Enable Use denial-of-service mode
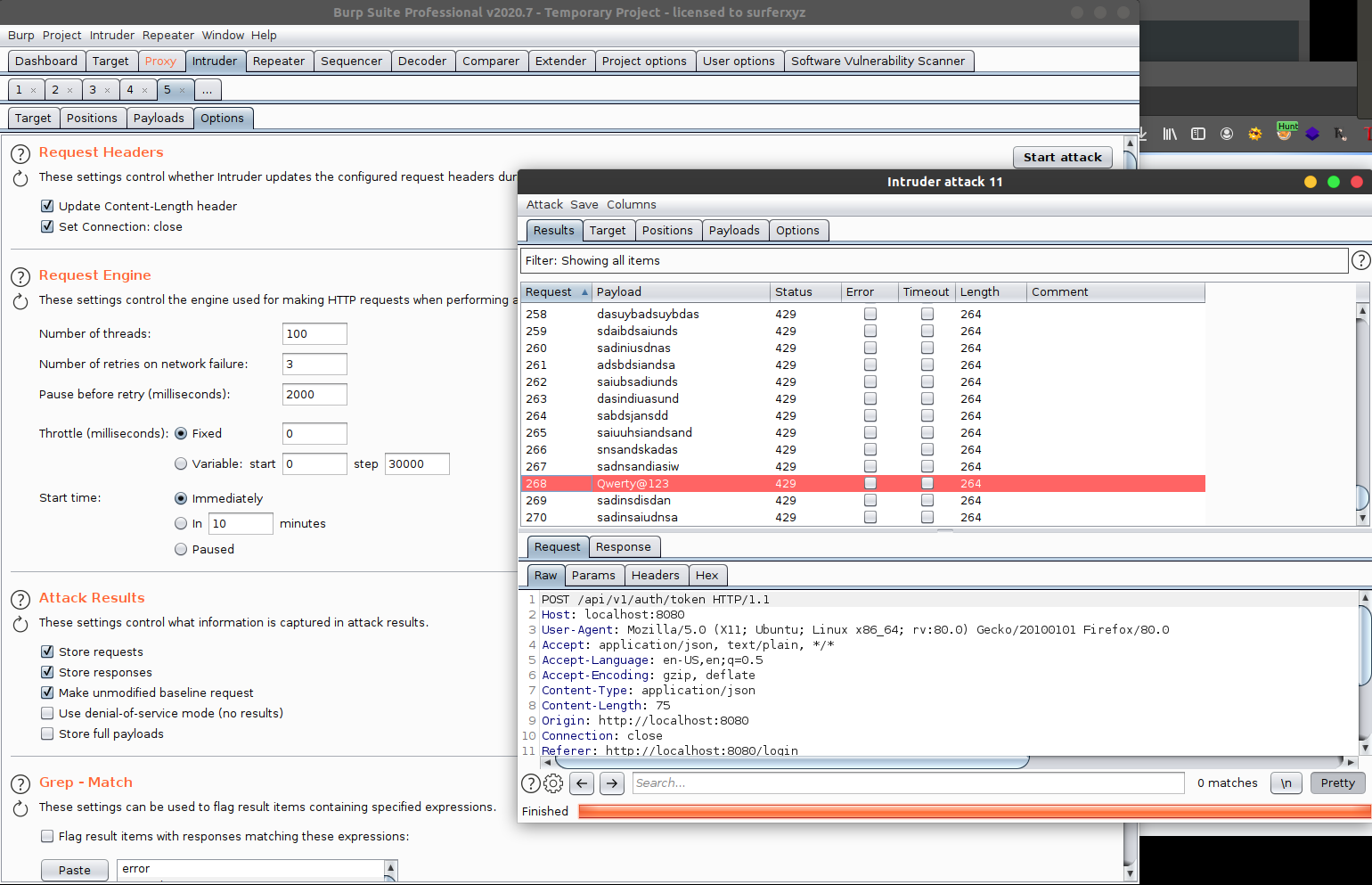1372x885 pixels. 47,713
